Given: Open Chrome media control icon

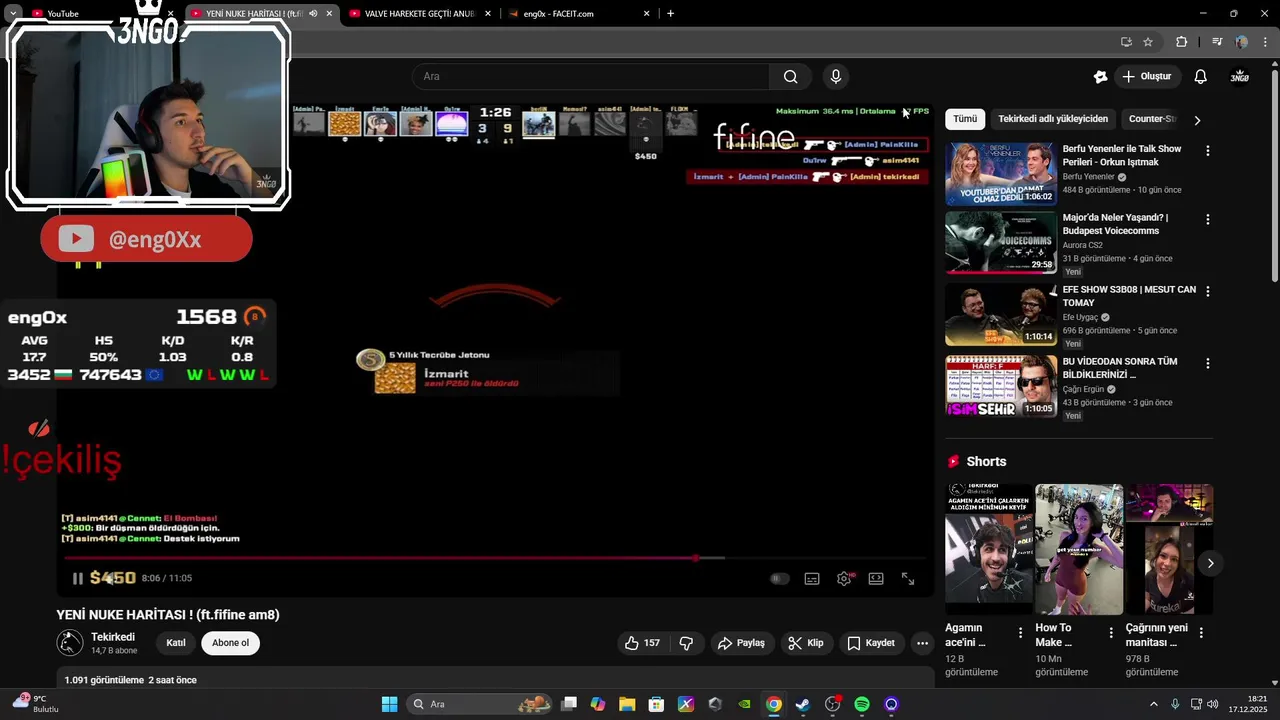Looking at the screenshot, I should coord(1217,42).
